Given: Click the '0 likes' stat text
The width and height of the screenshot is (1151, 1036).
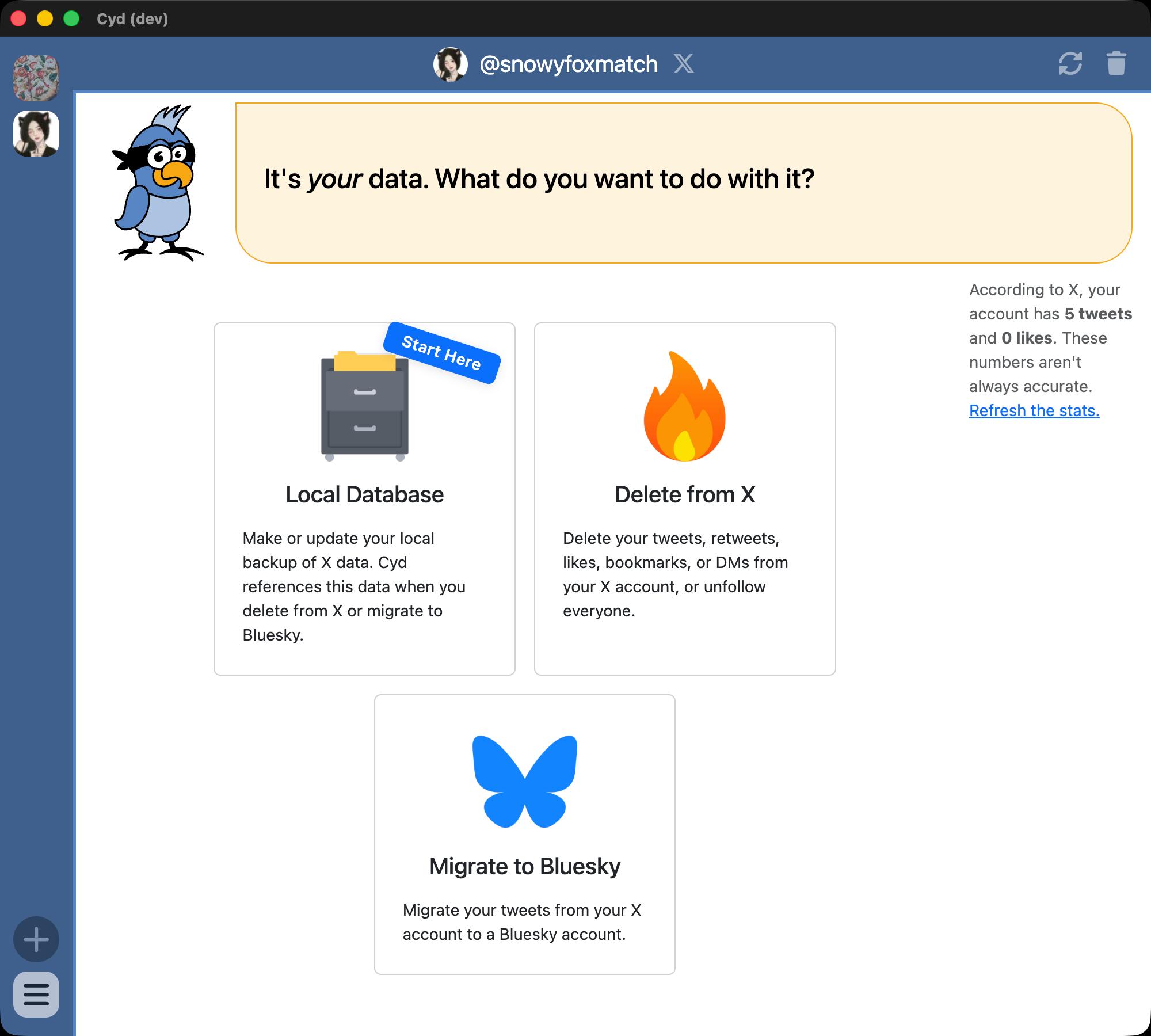Looking at the screenshot, I should (1027, 338).
